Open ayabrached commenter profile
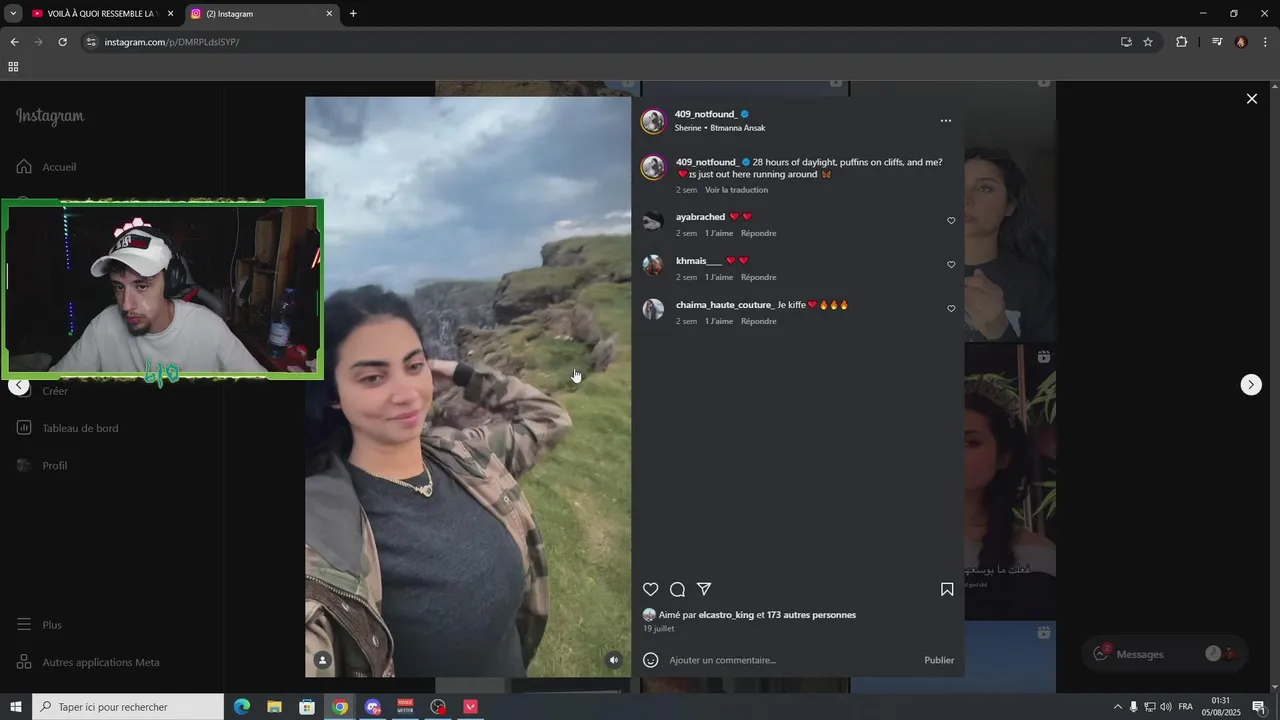This screenshot has width=1280, height=720. tap(700, 217)
